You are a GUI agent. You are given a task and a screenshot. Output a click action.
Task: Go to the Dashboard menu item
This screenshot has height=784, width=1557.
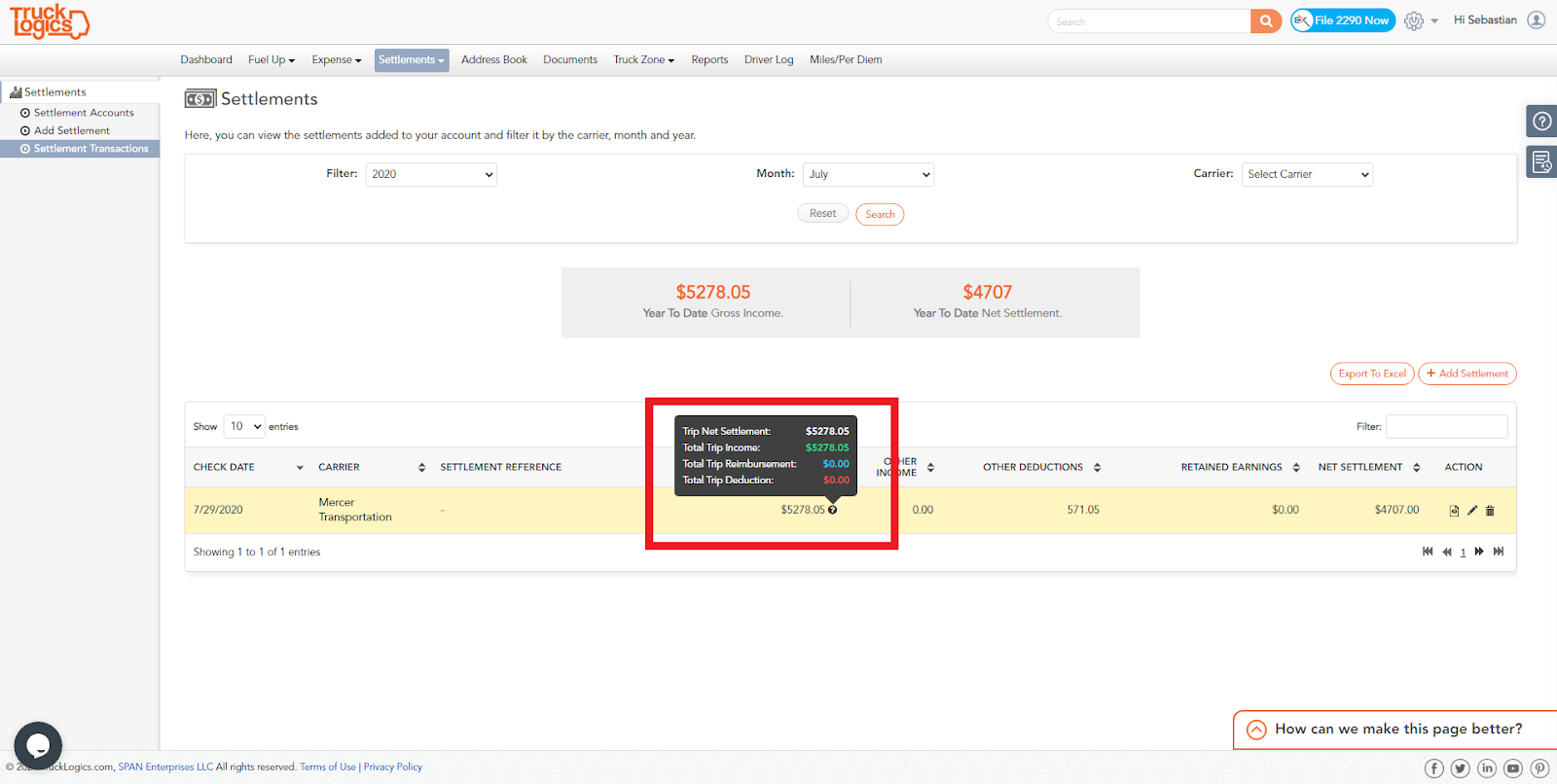pyautogui.click(x=206, y=60)
